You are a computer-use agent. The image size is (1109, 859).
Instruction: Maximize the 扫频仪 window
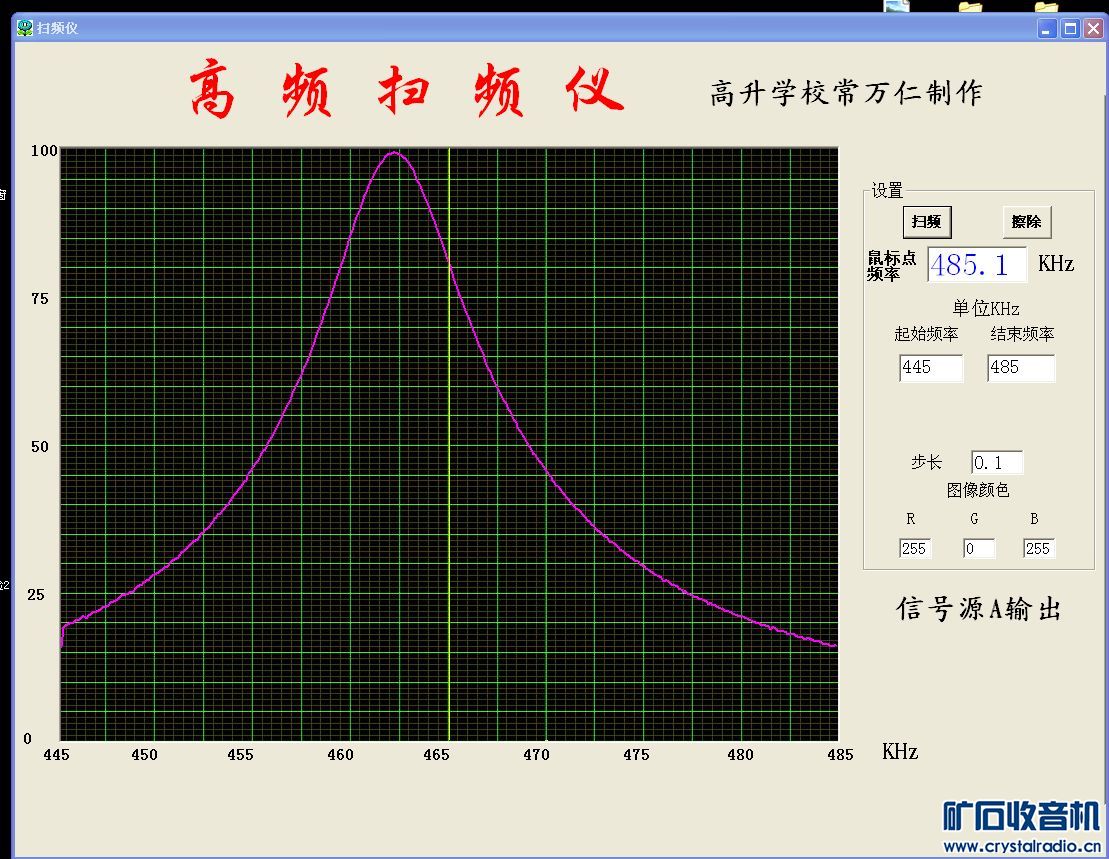[1070, 29]
